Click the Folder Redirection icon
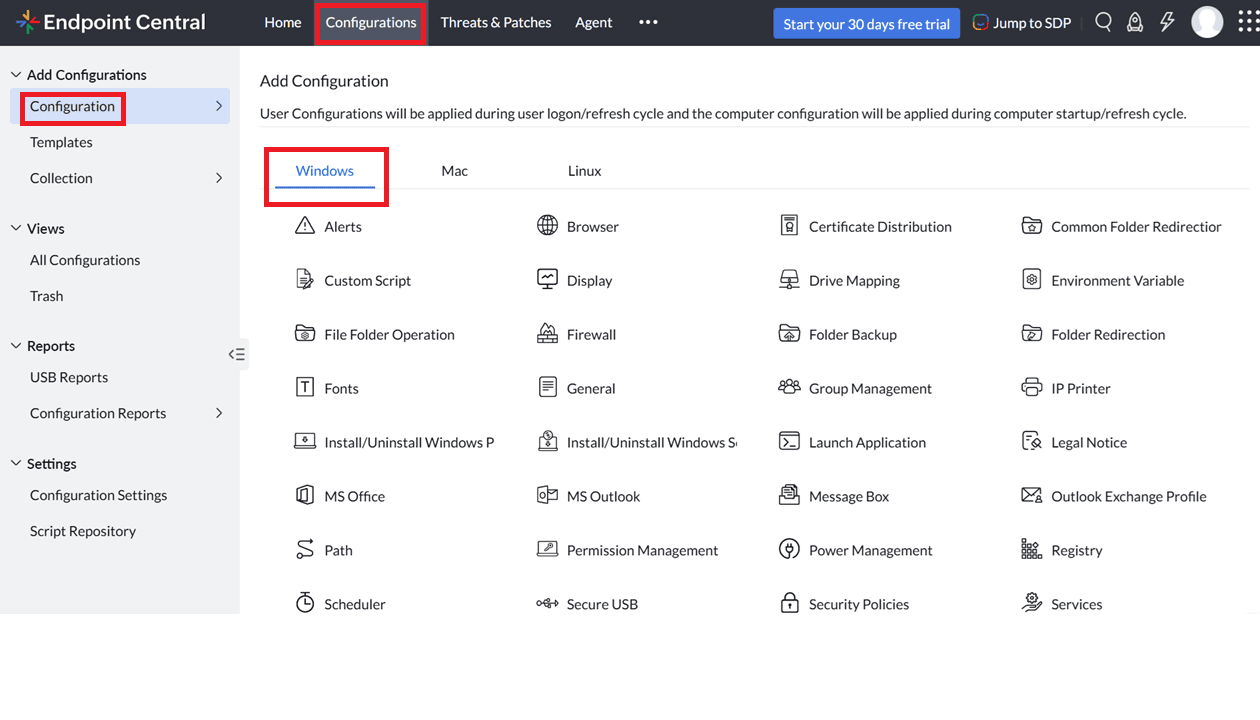This screenshot has width=1260, height=720. tap(1032, 334)
